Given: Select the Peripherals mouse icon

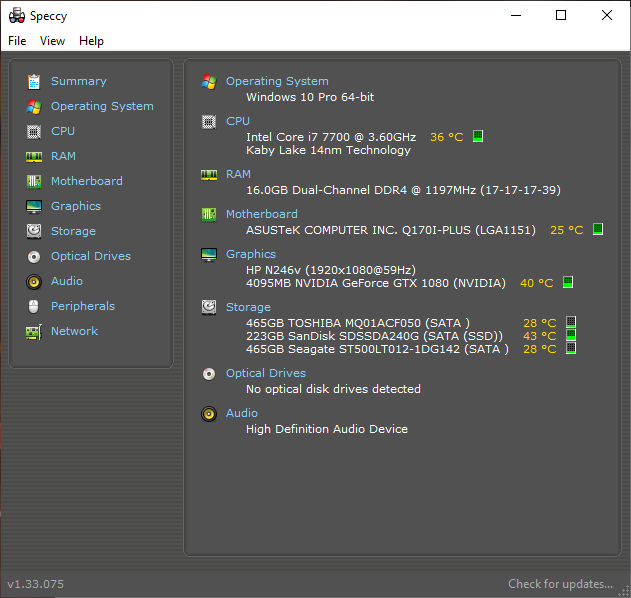Looking at the screenshot, I should click(x=34, y=307).
